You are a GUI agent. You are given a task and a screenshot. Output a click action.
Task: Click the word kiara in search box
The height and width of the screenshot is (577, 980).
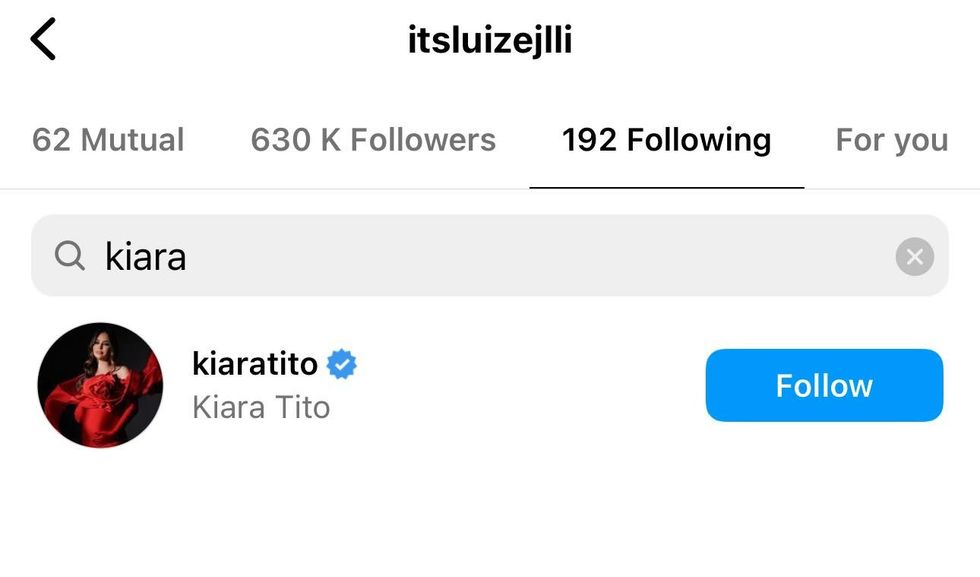(x=146, y=256)
